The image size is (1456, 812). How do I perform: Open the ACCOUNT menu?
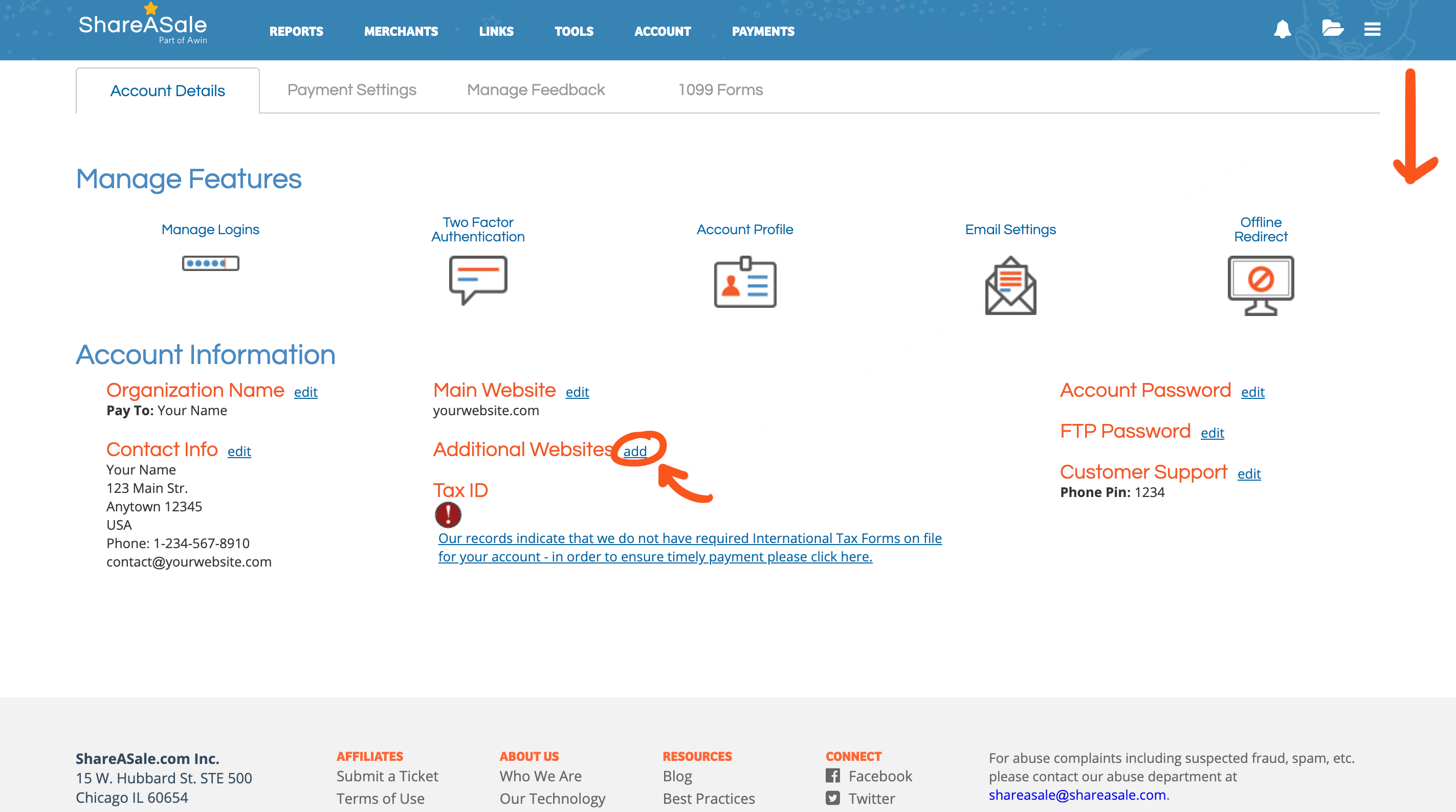pos(663,32)
